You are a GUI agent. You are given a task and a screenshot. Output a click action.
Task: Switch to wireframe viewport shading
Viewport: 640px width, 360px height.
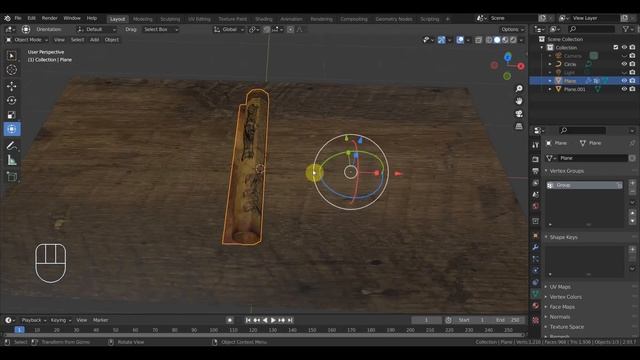click(x=489, y=40)
